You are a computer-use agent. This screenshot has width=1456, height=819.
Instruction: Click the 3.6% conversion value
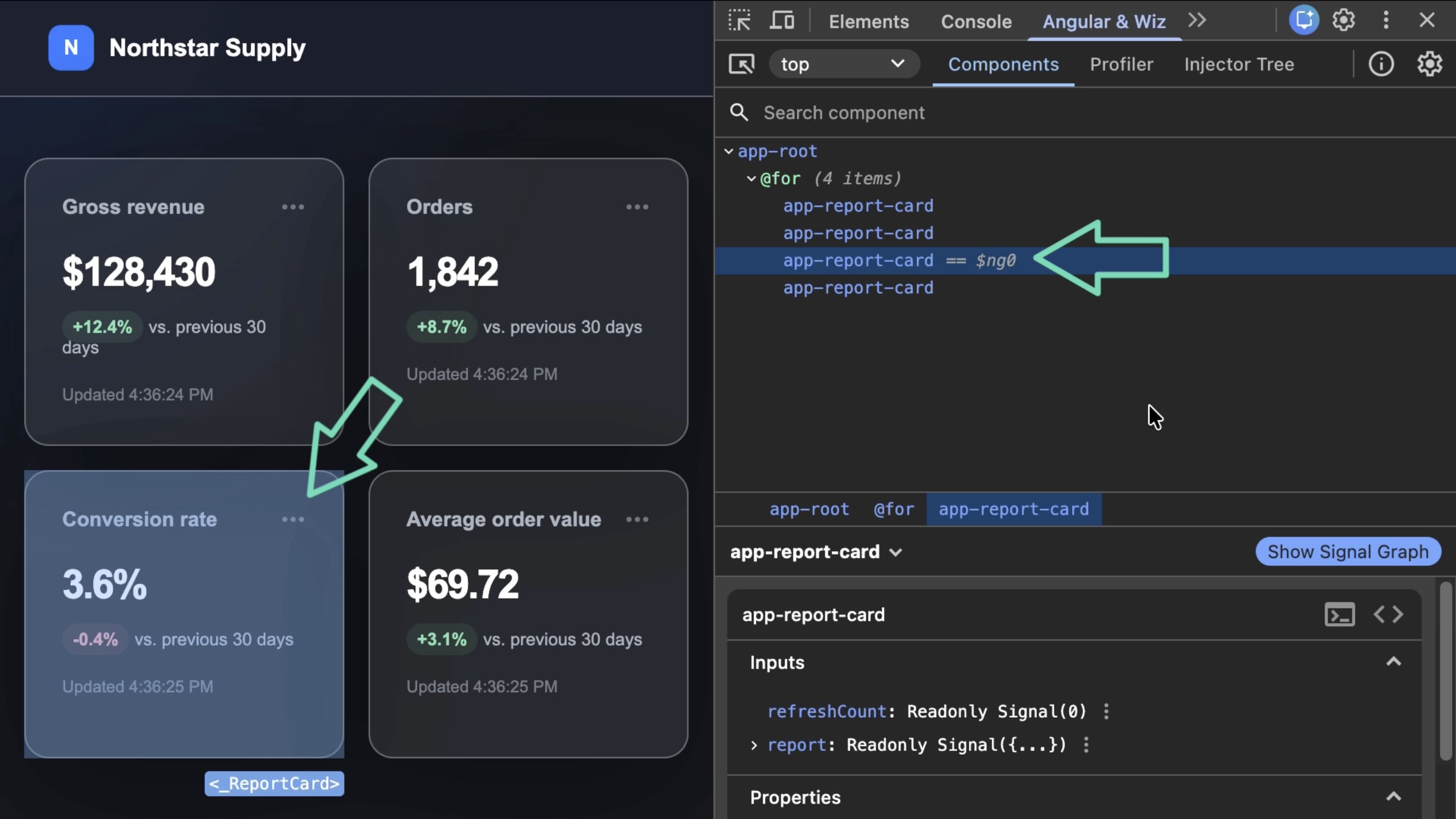click(x=105, y=585)
